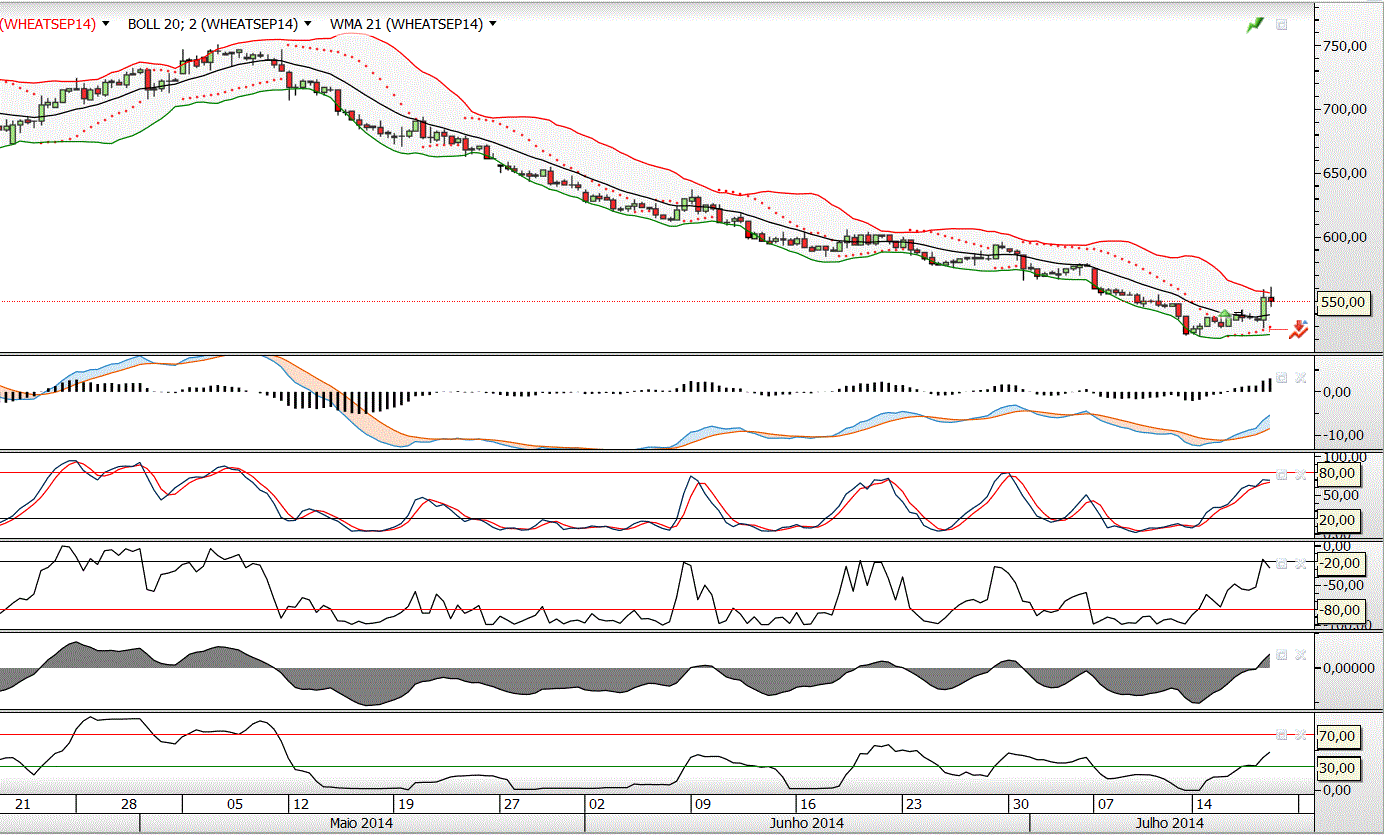Click the 80,00 overbought level label

pyautogui.click(x=1338, y=473)
